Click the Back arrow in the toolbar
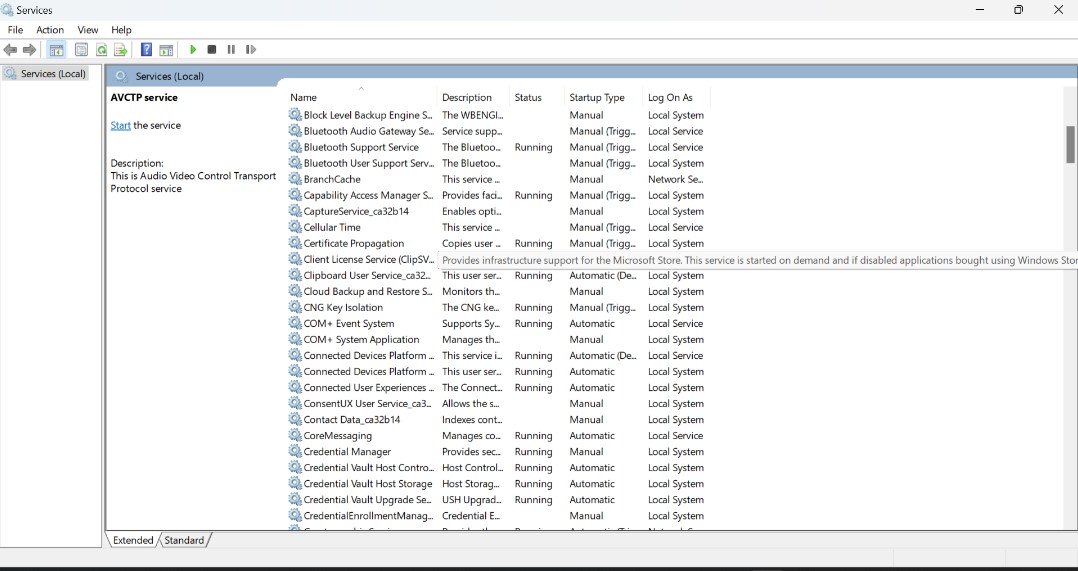The height and width of the screenshot is (571, 1078). (x=10, y=49)
